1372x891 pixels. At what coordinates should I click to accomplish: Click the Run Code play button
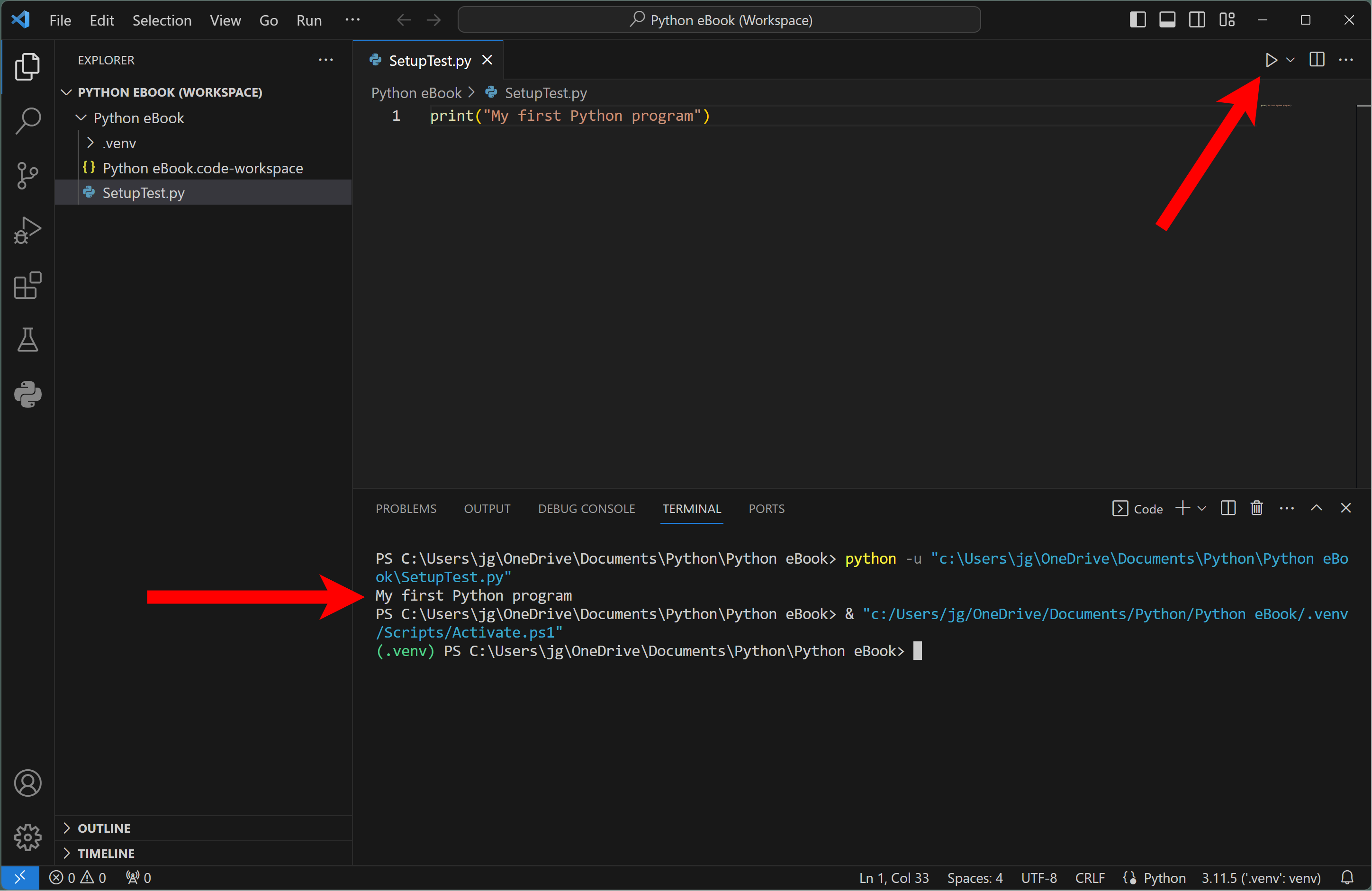point(1271,60)
